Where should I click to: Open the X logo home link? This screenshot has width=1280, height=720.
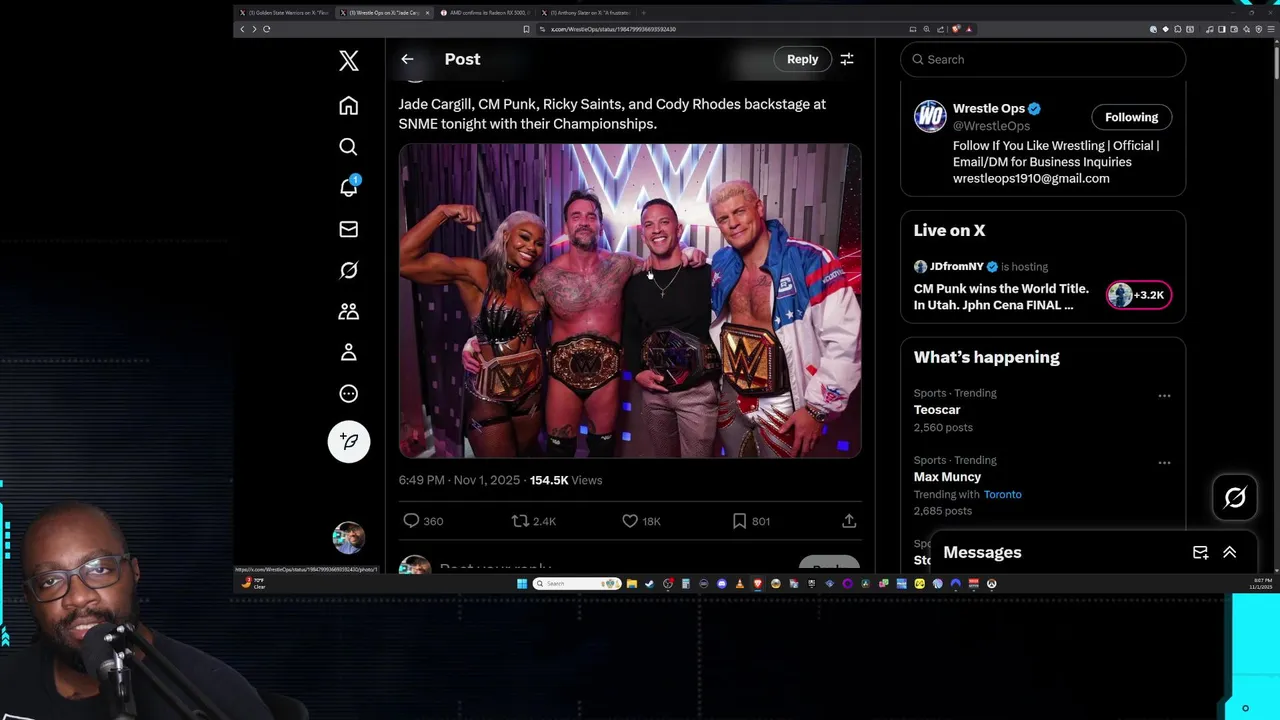348,61
